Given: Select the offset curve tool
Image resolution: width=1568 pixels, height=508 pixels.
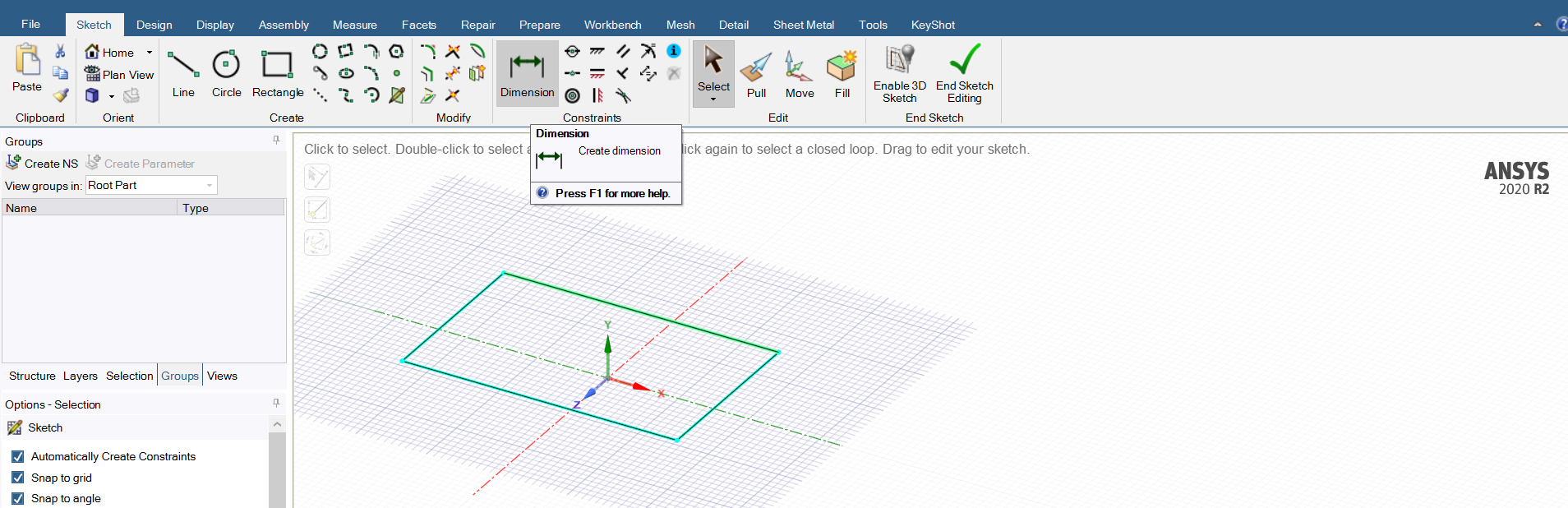Looking at the screenshot, I should [428, 73].
